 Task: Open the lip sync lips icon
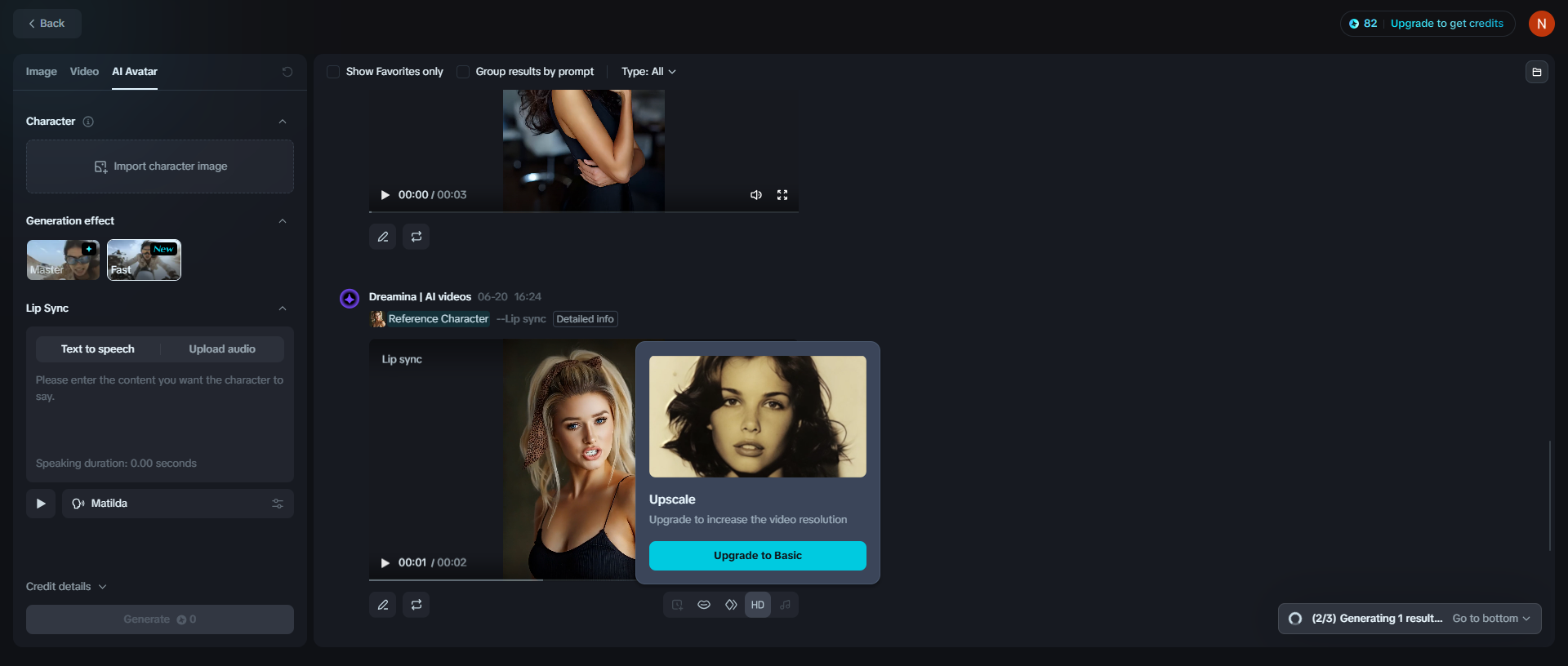click(704, 605)
